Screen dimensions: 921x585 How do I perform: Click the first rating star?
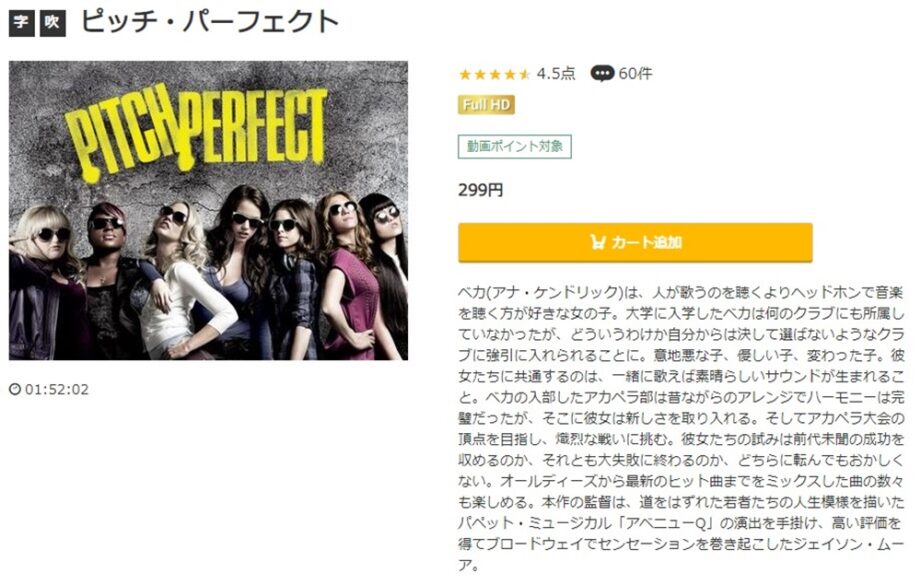click(x=465, y=74)
